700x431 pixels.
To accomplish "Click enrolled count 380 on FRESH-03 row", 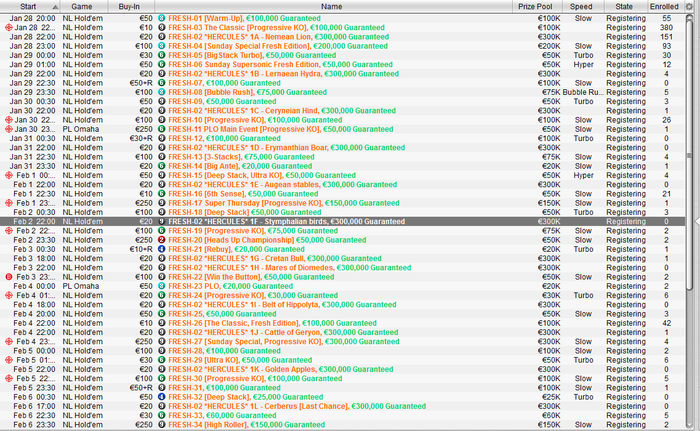I will pyautogui.click(x=667, y=28).
